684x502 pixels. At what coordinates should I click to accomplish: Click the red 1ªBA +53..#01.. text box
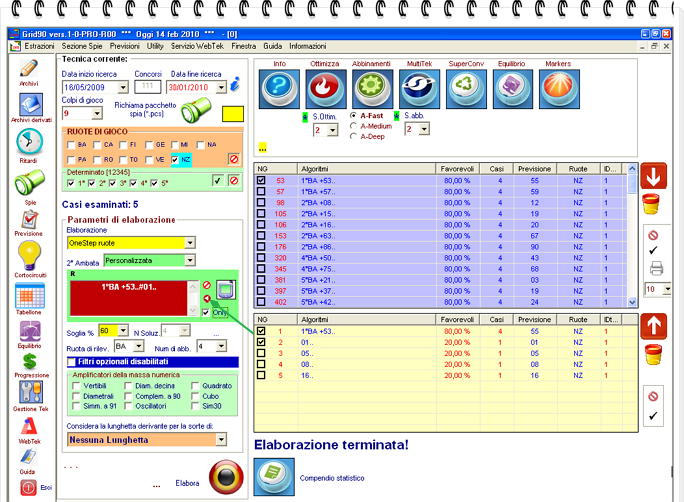click(x=129, y=298)
